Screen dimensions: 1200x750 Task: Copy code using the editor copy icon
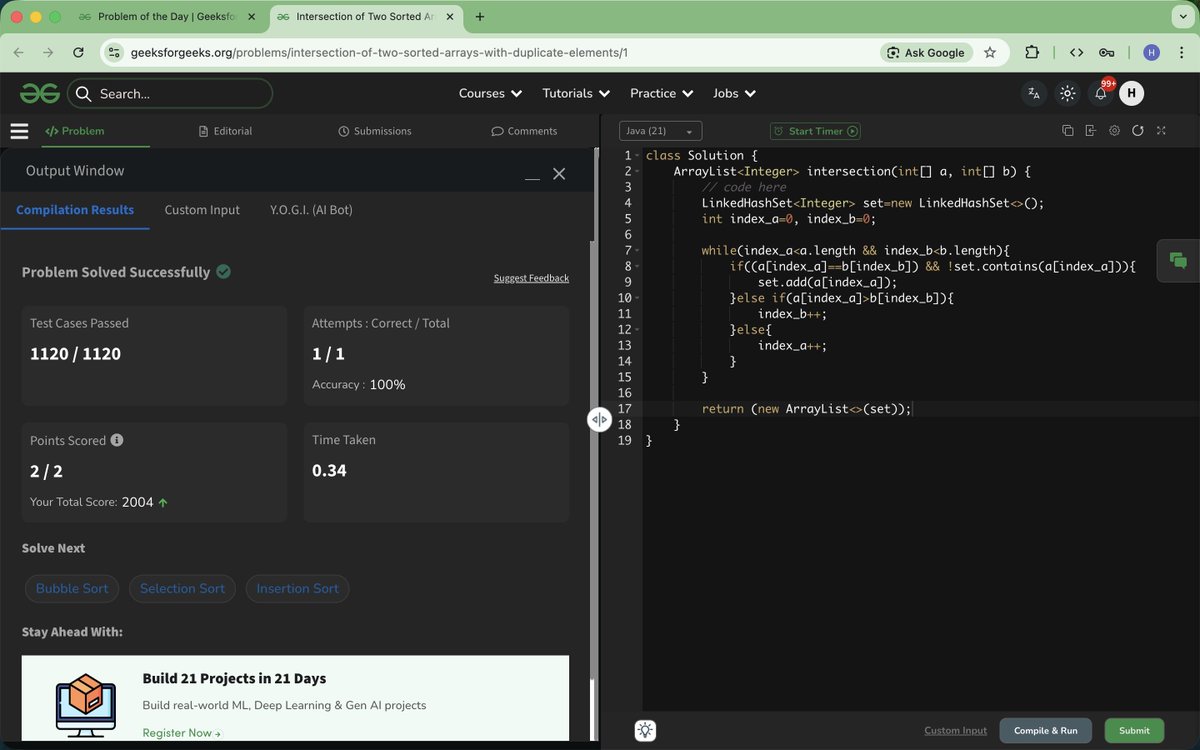1067,131
